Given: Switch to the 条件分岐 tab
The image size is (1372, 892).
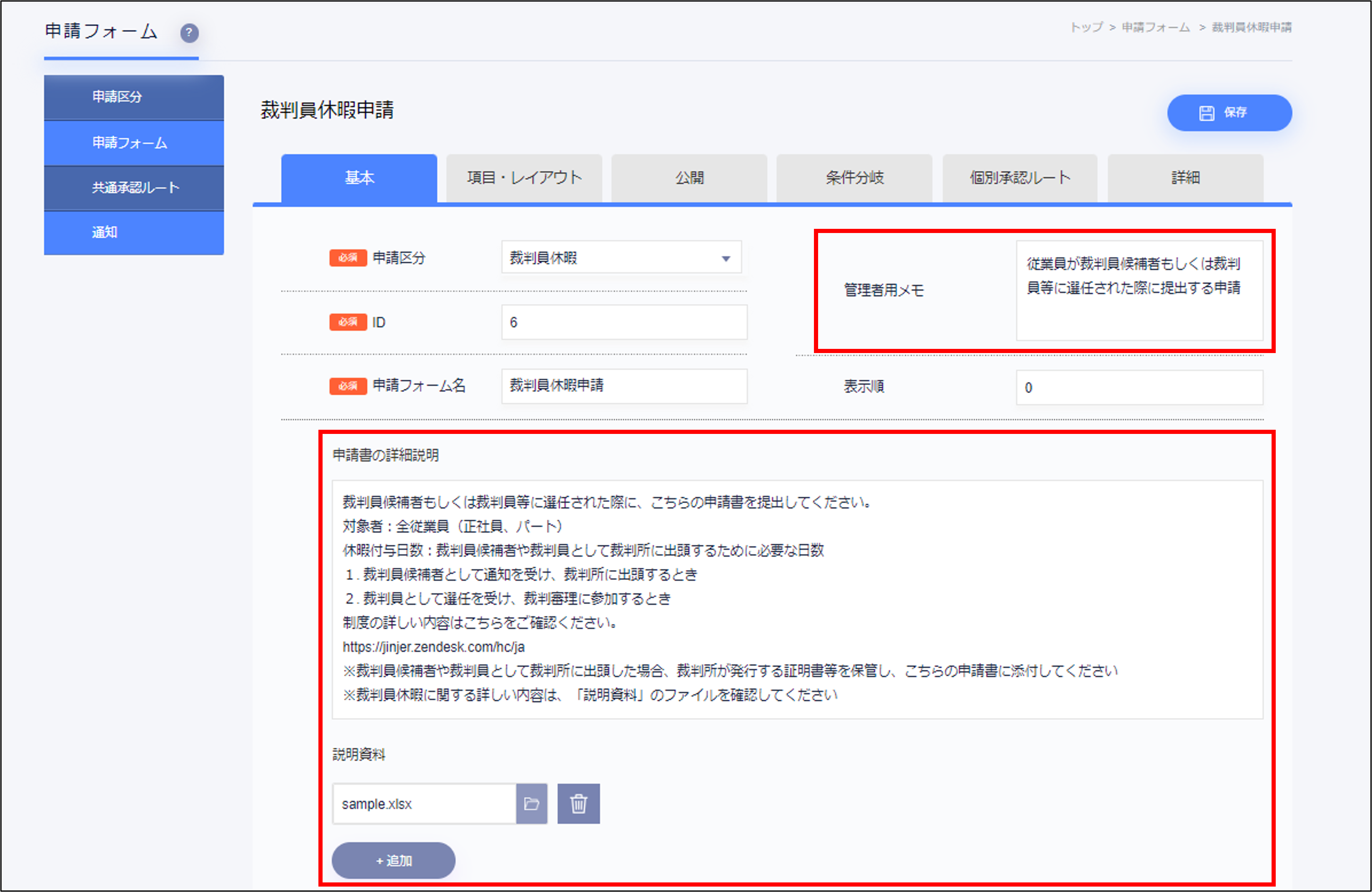Looking at the screenshot, I should pyautogui.click(x=854, y=178).
